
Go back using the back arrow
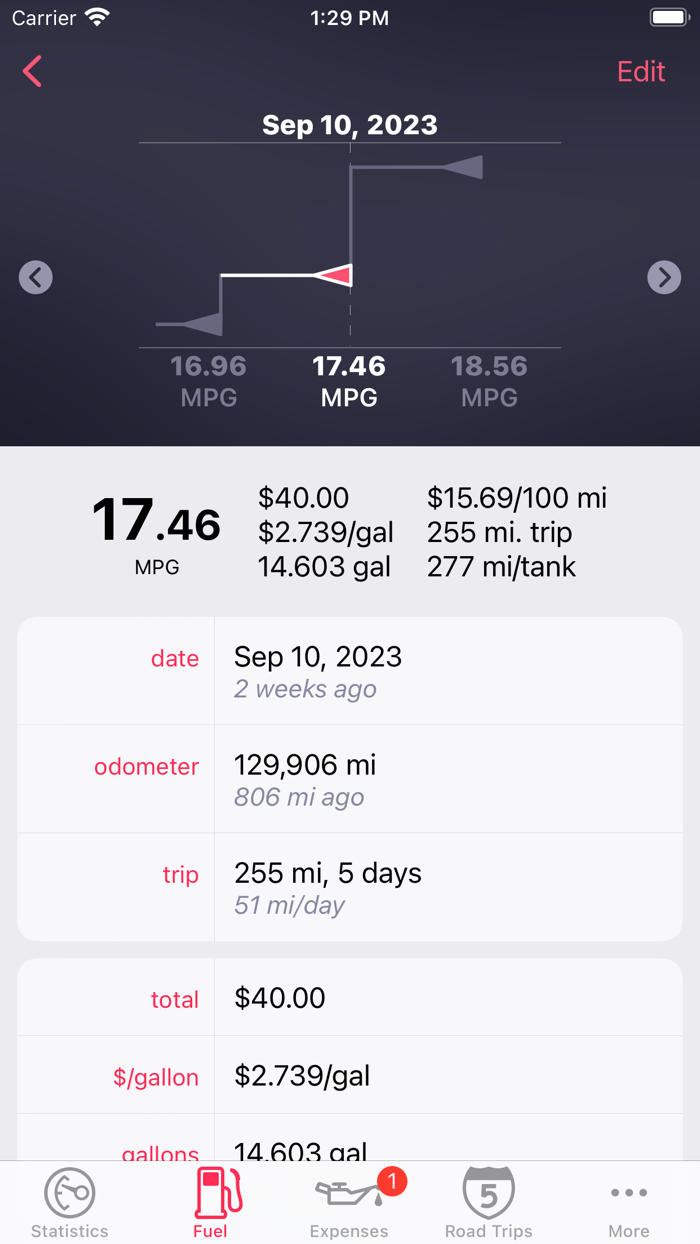coord(31,71)
